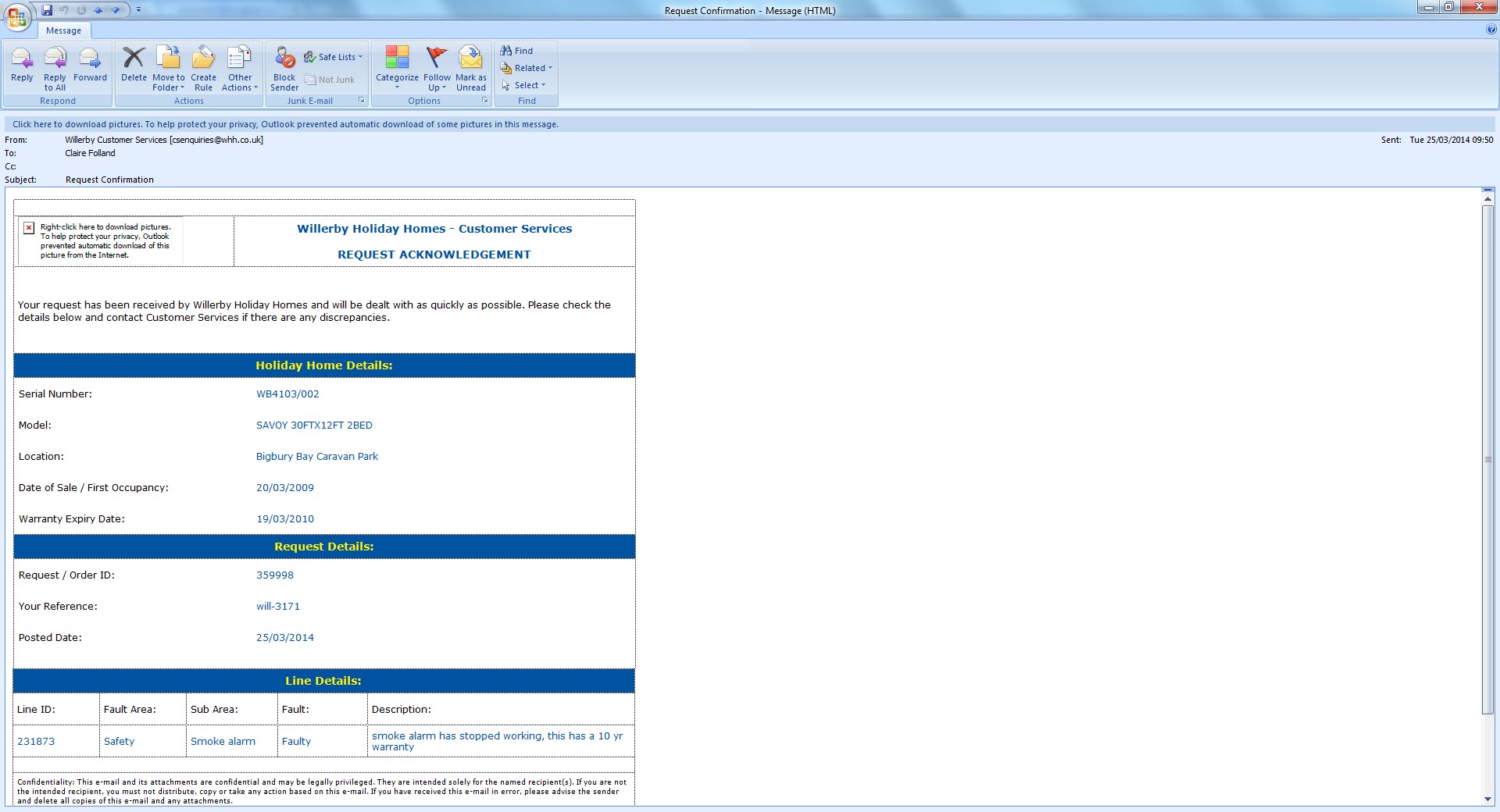Save the message using the toolbar icon
The width and height of the screenshot is (1500, 812).
tap(47, 10)
